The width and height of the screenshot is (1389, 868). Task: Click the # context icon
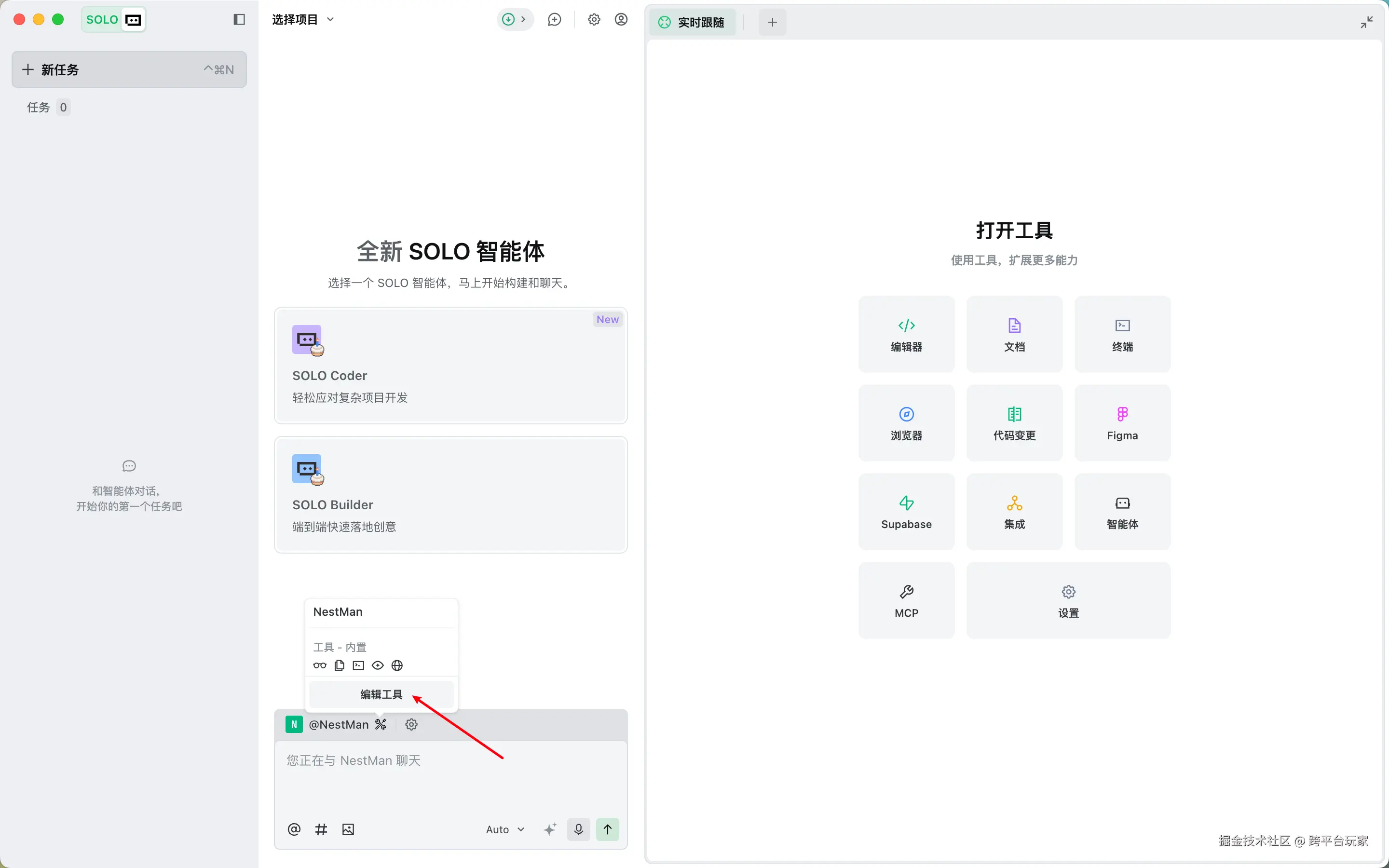[321, 829]
